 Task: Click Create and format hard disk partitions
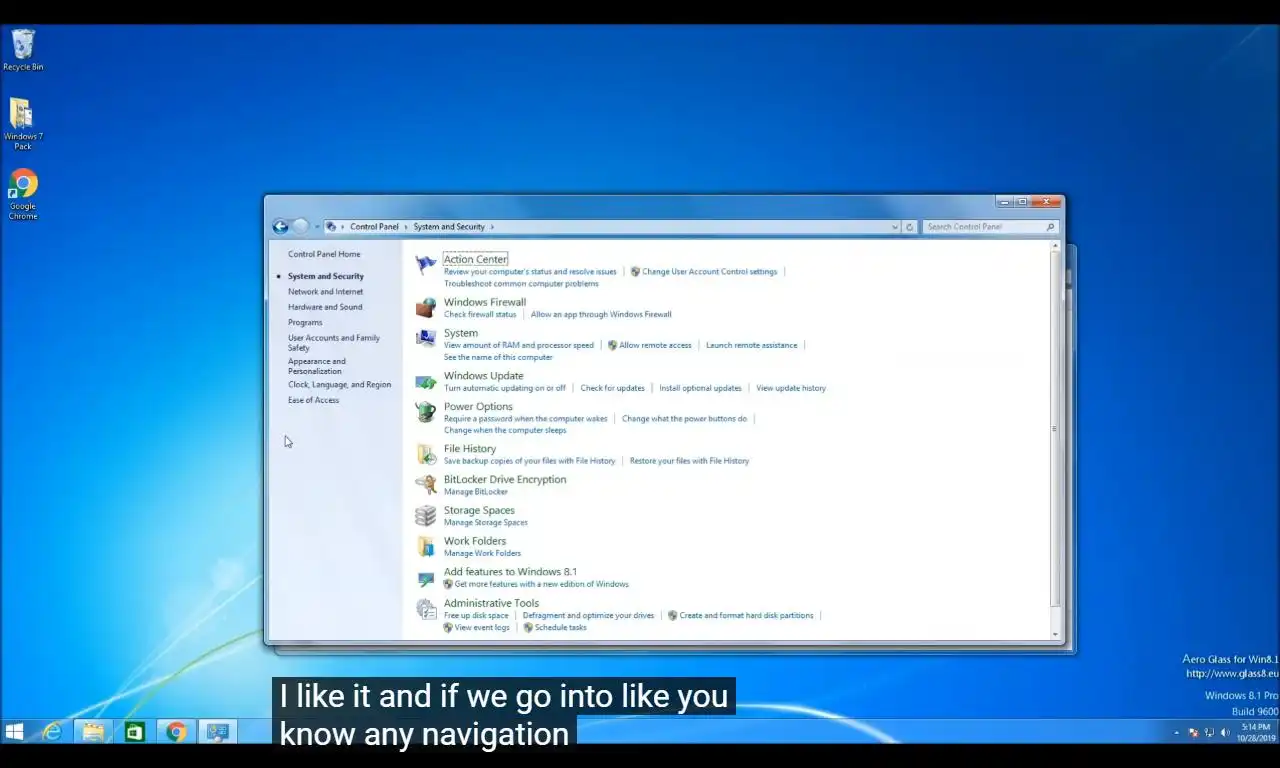746,616
